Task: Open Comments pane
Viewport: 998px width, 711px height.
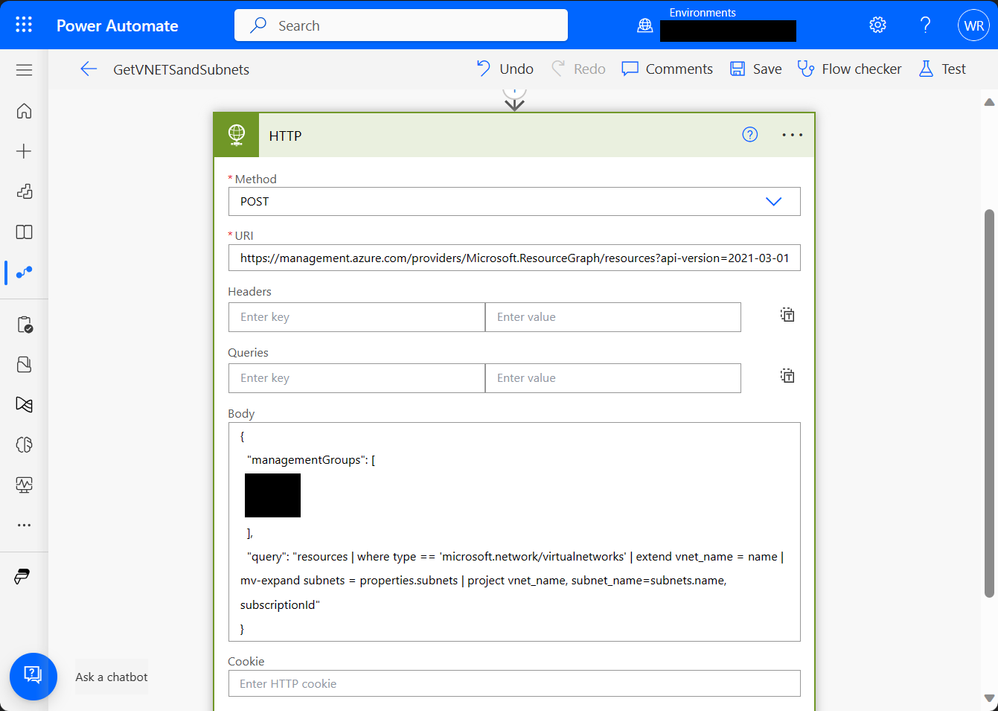Action: pos(667,69)
